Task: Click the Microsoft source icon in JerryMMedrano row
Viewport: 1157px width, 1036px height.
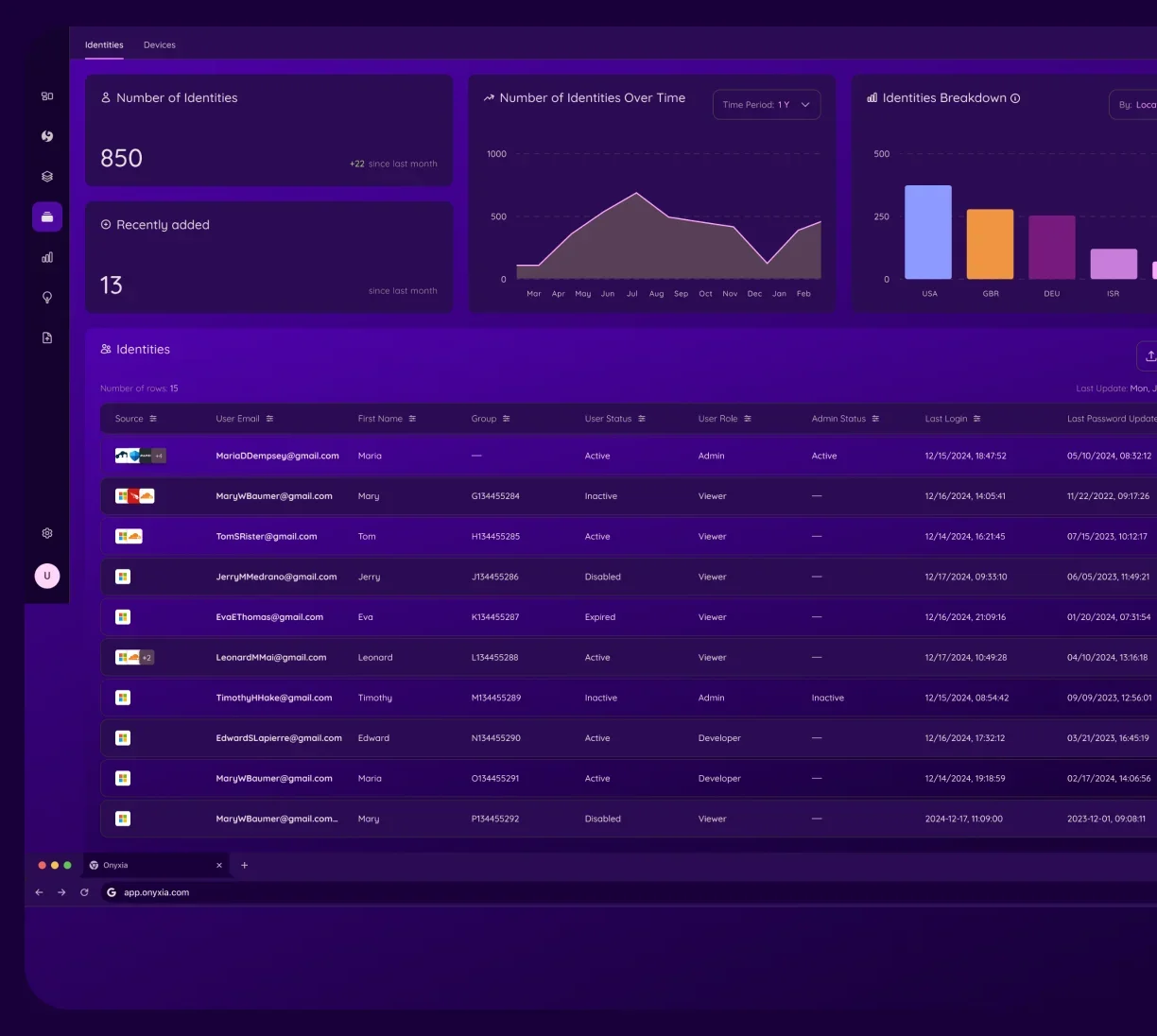Action: (x=123, y=577)
